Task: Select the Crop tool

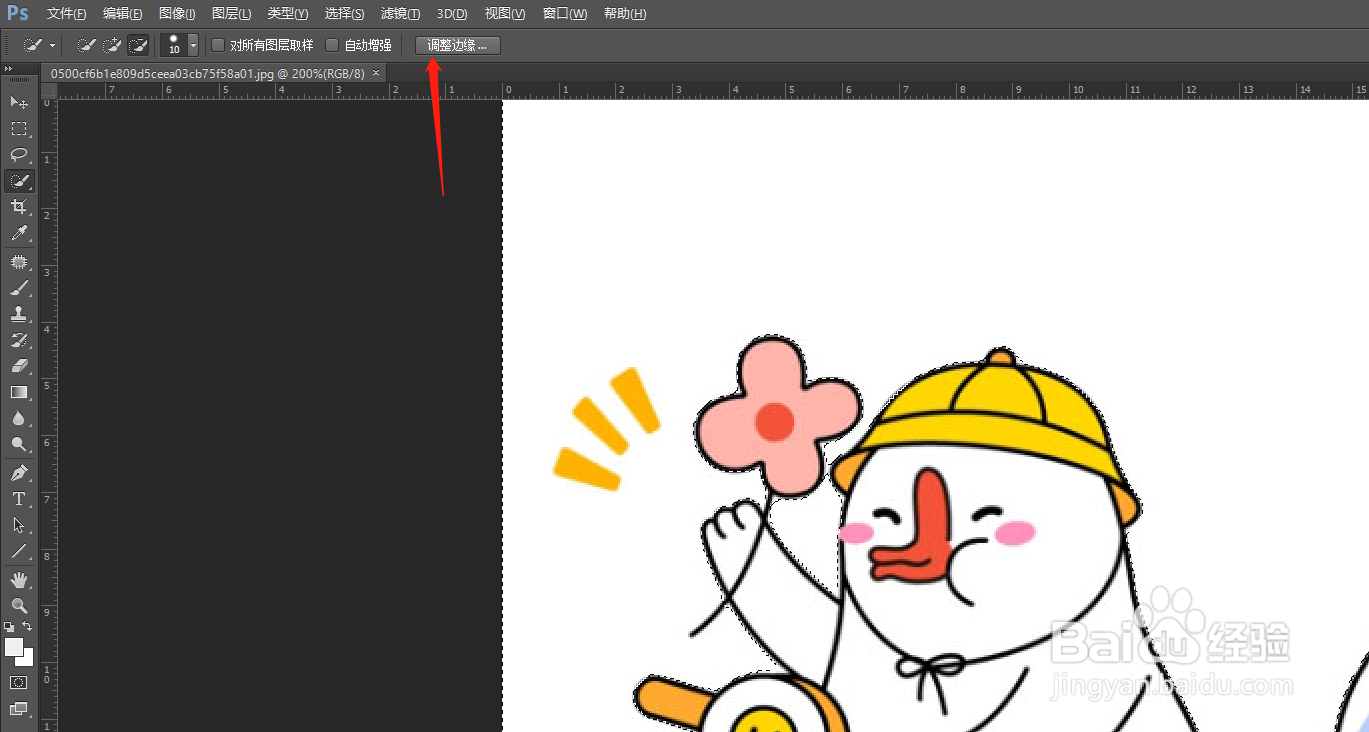Action: 19,207
